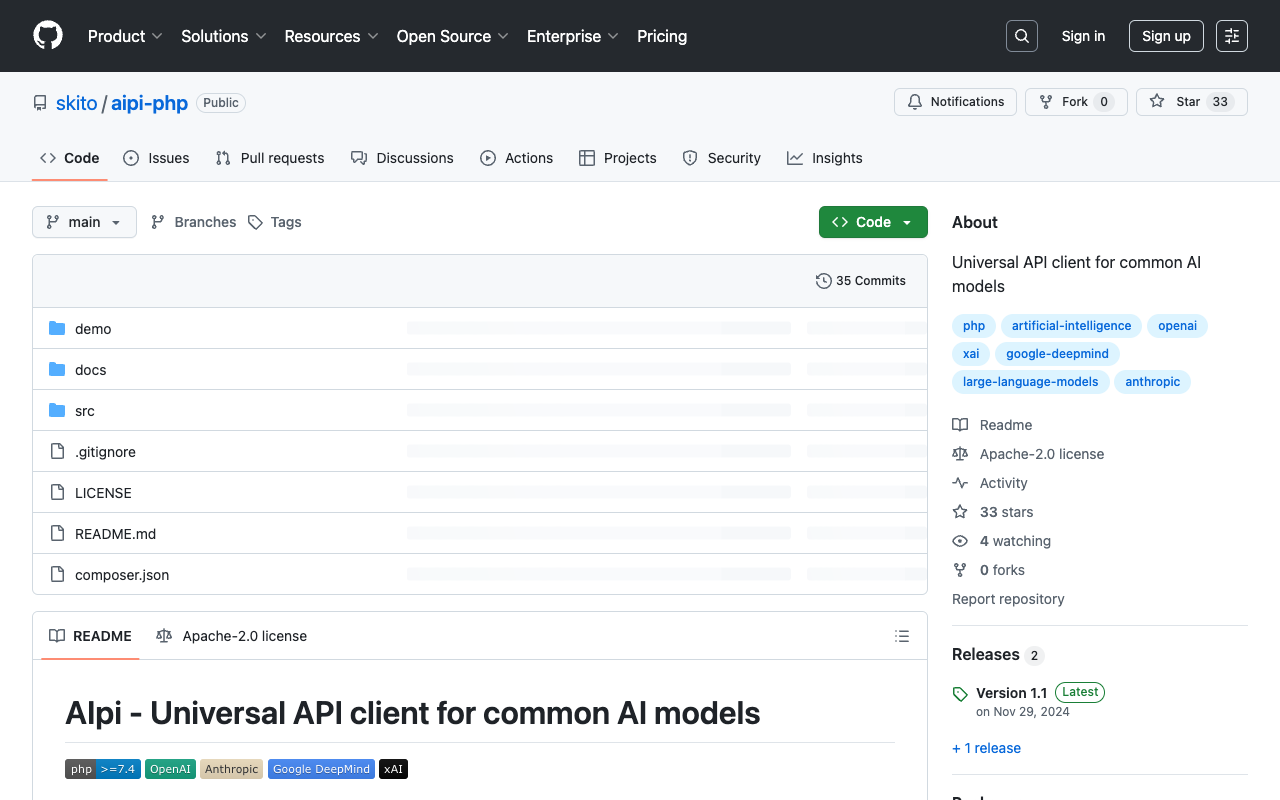Click the watch eye icon next to 4 watching
The image size is (1280, 800).
point(959,541)
